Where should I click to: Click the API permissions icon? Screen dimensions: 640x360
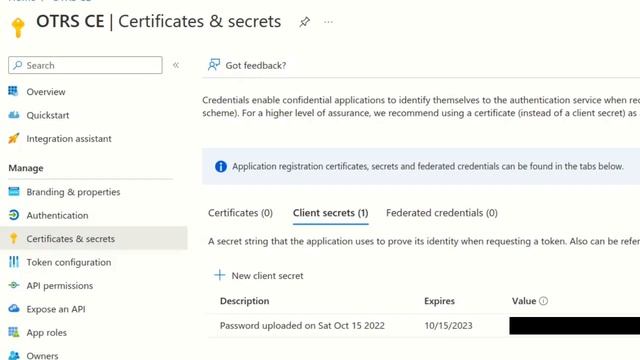coord(13,285)
